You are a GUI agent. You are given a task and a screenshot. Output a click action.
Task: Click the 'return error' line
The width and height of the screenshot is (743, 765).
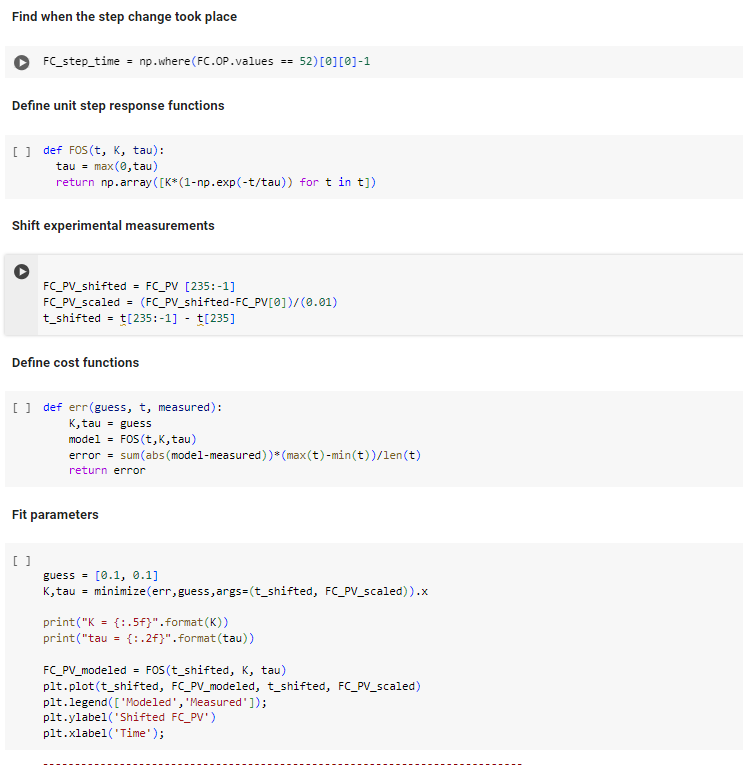pos(107,470)
